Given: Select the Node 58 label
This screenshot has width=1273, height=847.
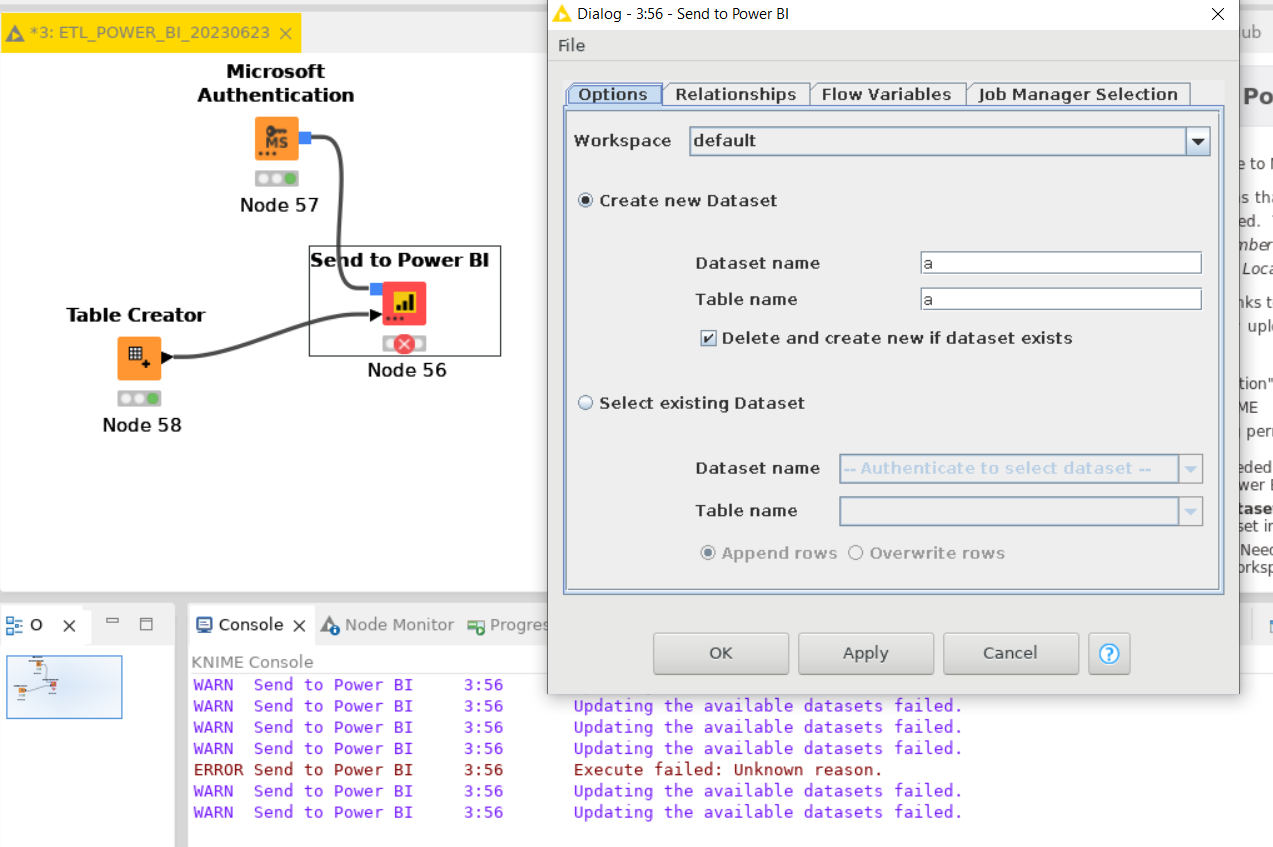Looking at the screenshot, I should (142, 425).
